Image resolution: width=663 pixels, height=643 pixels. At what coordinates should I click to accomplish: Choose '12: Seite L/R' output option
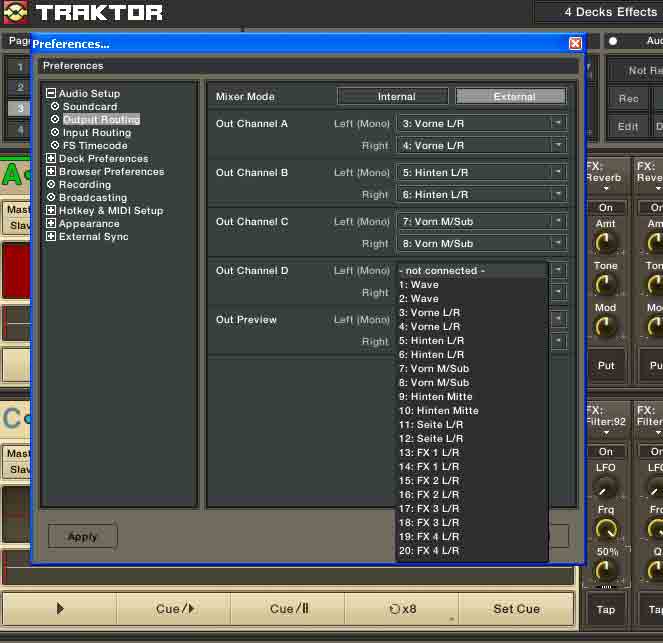pyautogui.click(x=472, y=438)
